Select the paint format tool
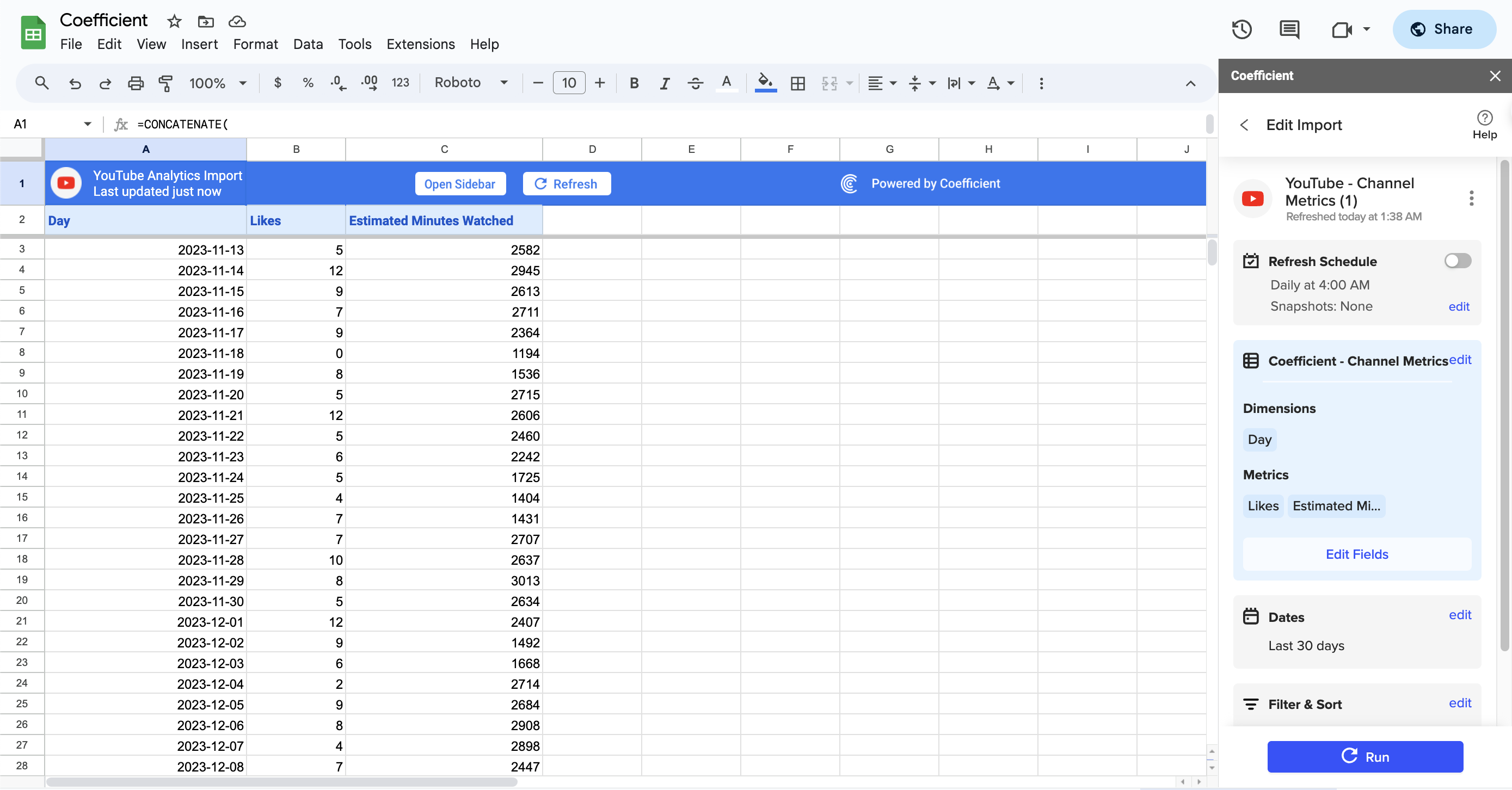The width and height of the screenshot is (1512, 790). pyautogui.click(x=166, y=83)
